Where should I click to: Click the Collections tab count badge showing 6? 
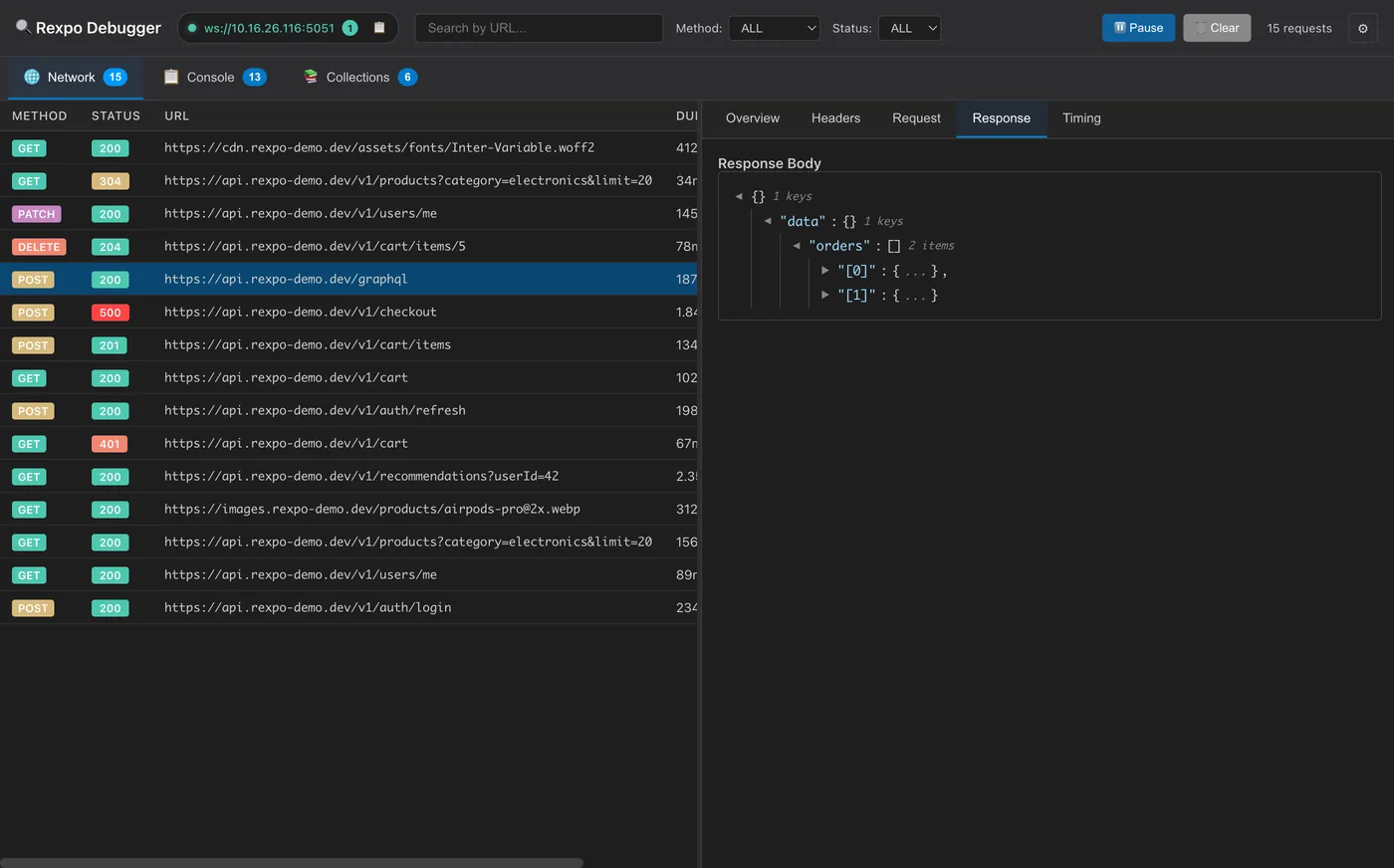coord(407,77)
